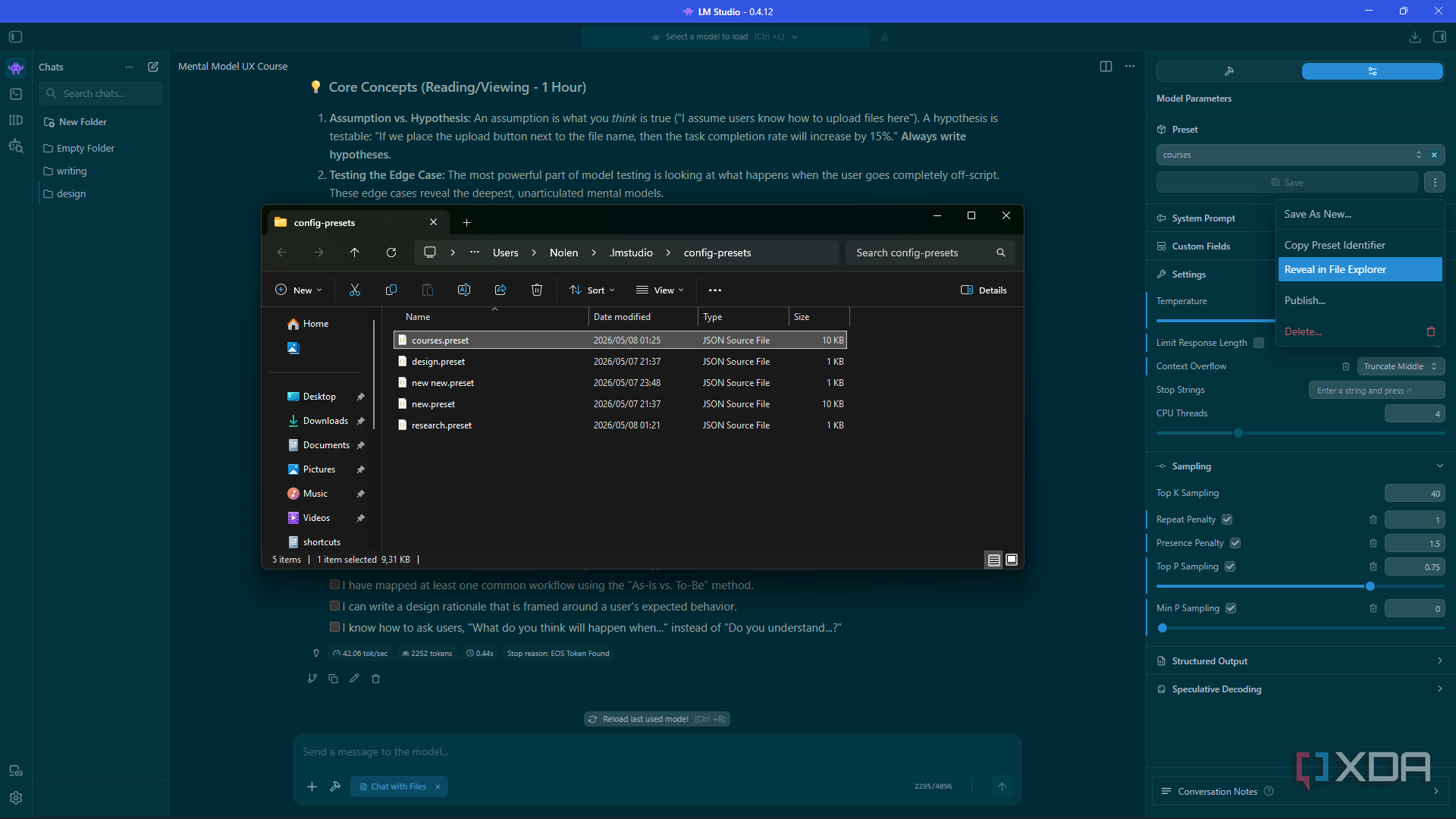Open the preset three-dot options button

[1434, 182]
